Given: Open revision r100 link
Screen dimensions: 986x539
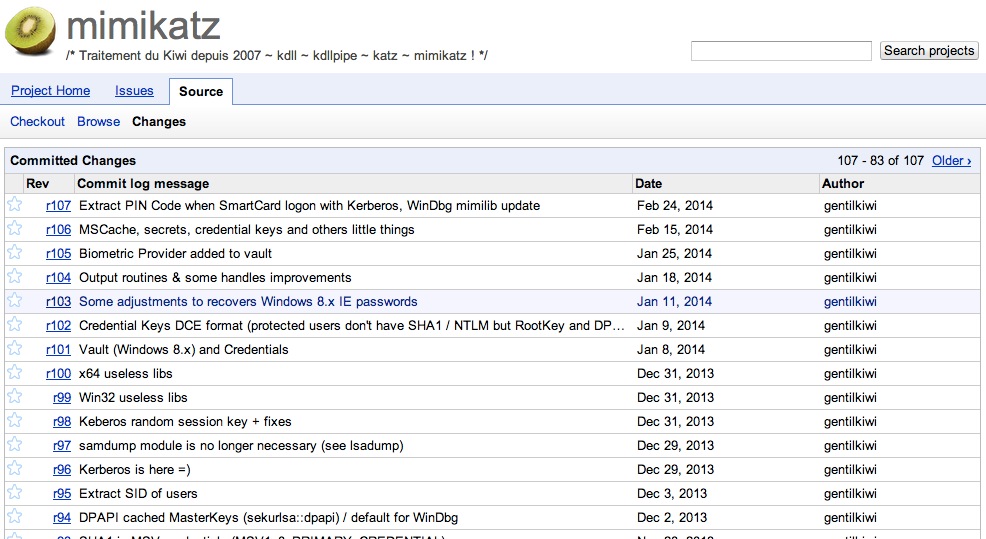Looking at the screenshot, I should coord(58,374).
